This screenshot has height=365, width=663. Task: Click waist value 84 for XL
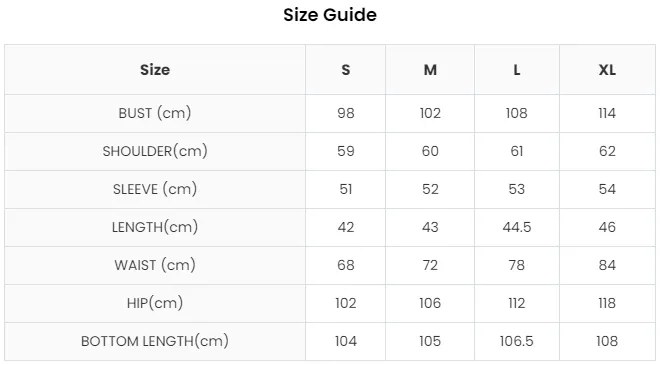pyautogui.click(x=607, y=265)
